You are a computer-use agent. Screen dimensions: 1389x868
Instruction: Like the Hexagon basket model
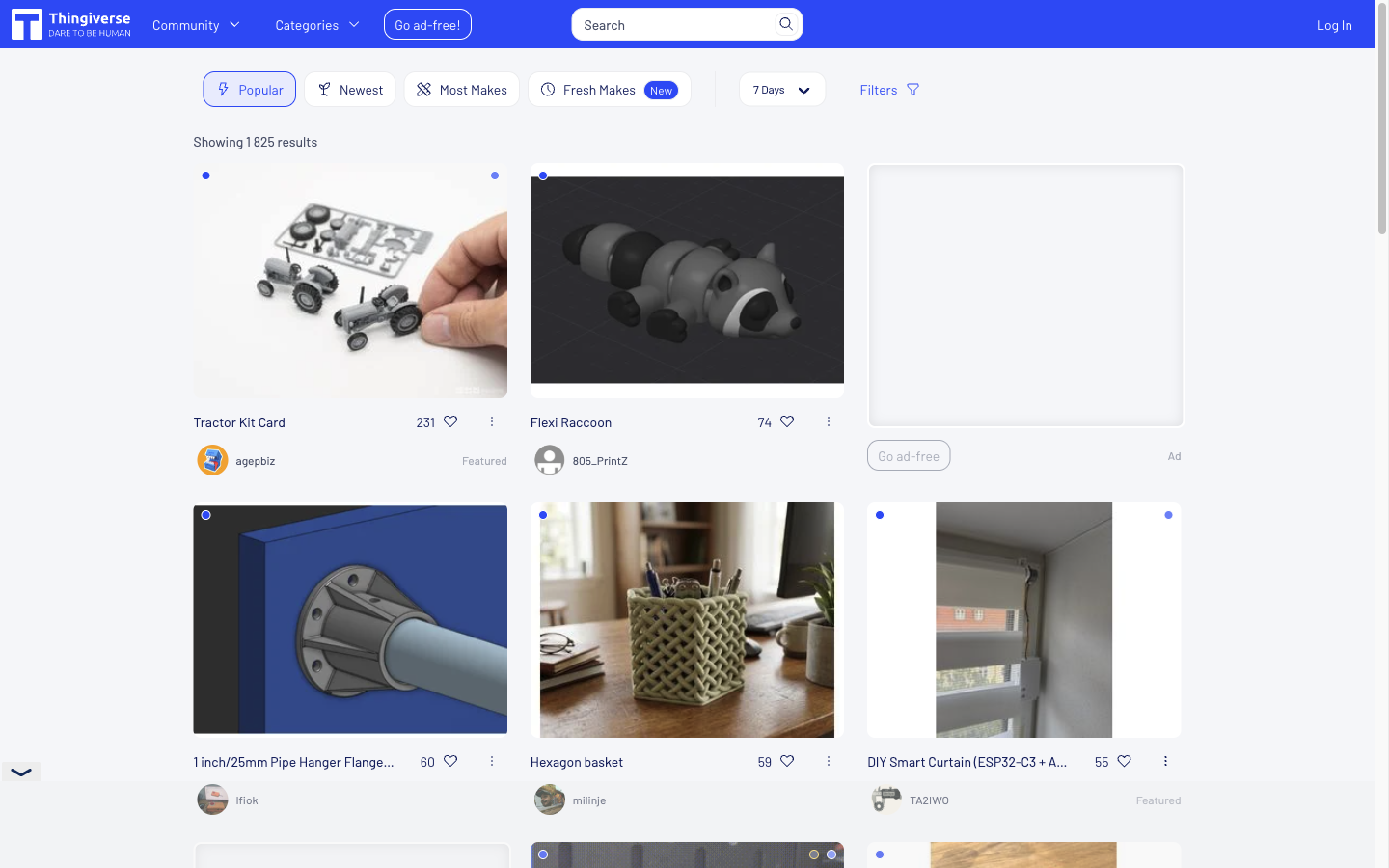pos(787,761)
